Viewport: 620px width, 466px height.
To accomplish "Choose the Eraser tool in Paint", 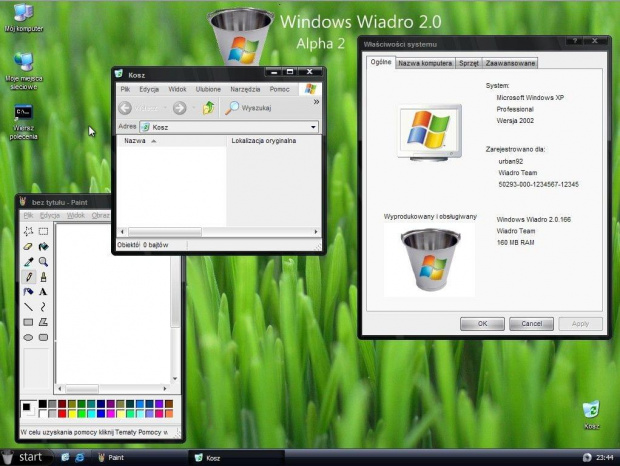I will 28,247.
